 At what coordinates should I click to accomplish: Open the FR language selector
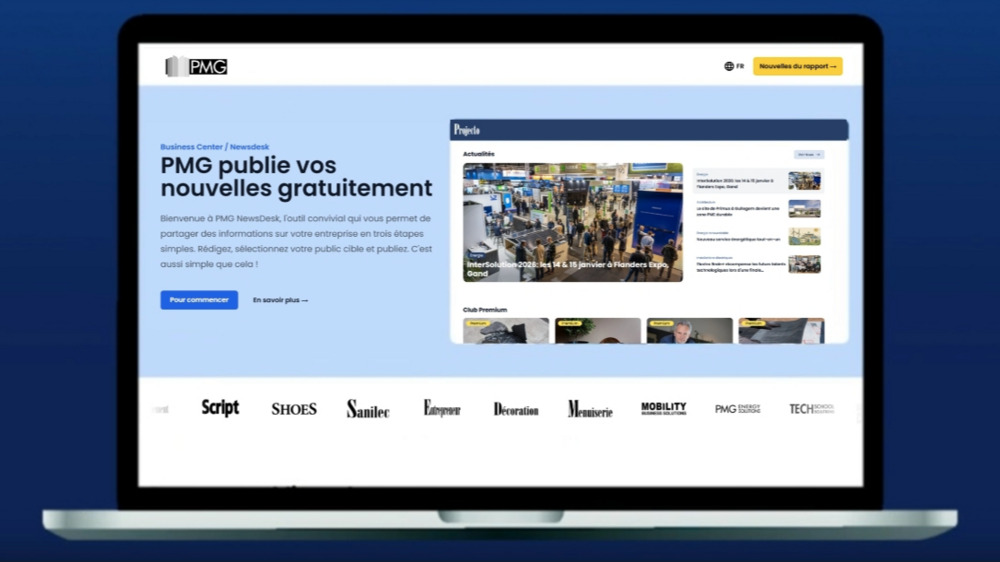point(734,66)
